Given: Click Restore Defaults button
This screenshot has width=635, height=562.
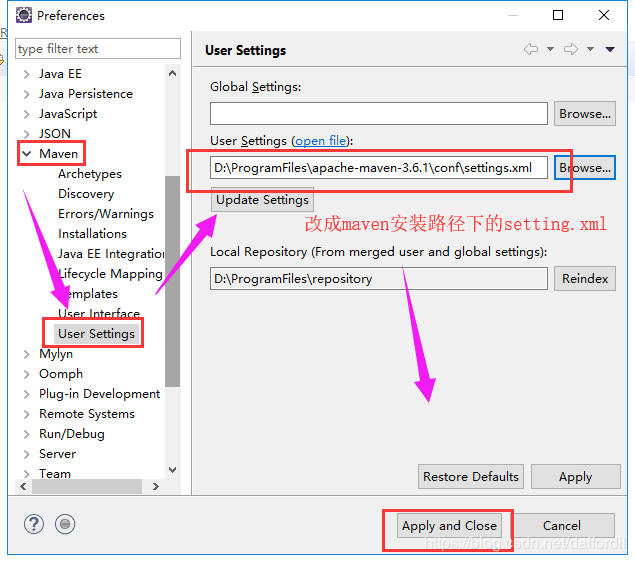Looking at the screenshot, I should (471, 477).
